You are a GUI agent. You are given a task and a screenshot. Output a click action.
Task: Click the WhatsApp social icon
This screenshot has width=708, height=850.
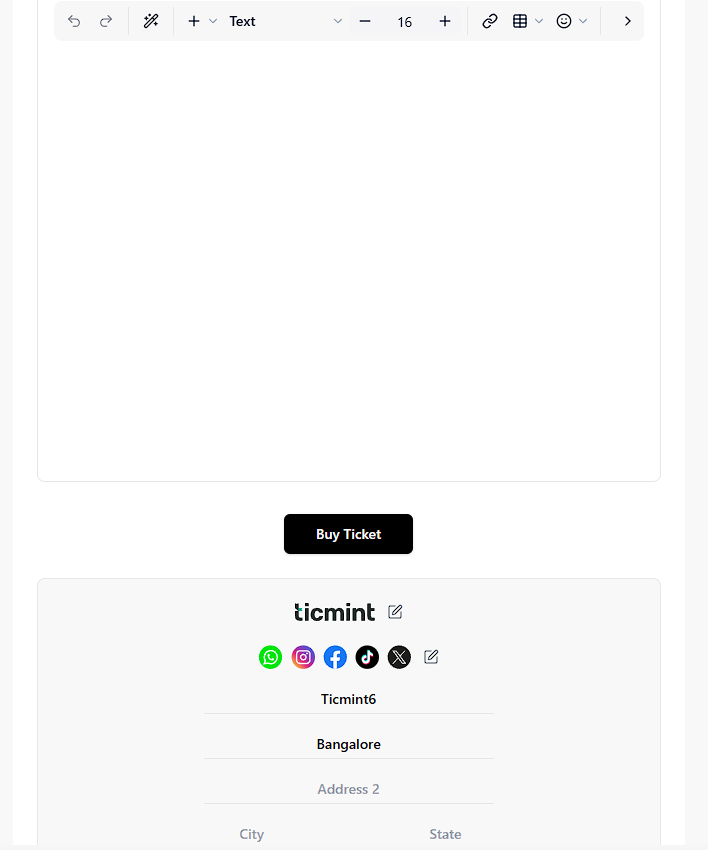(x=271, y=657)
